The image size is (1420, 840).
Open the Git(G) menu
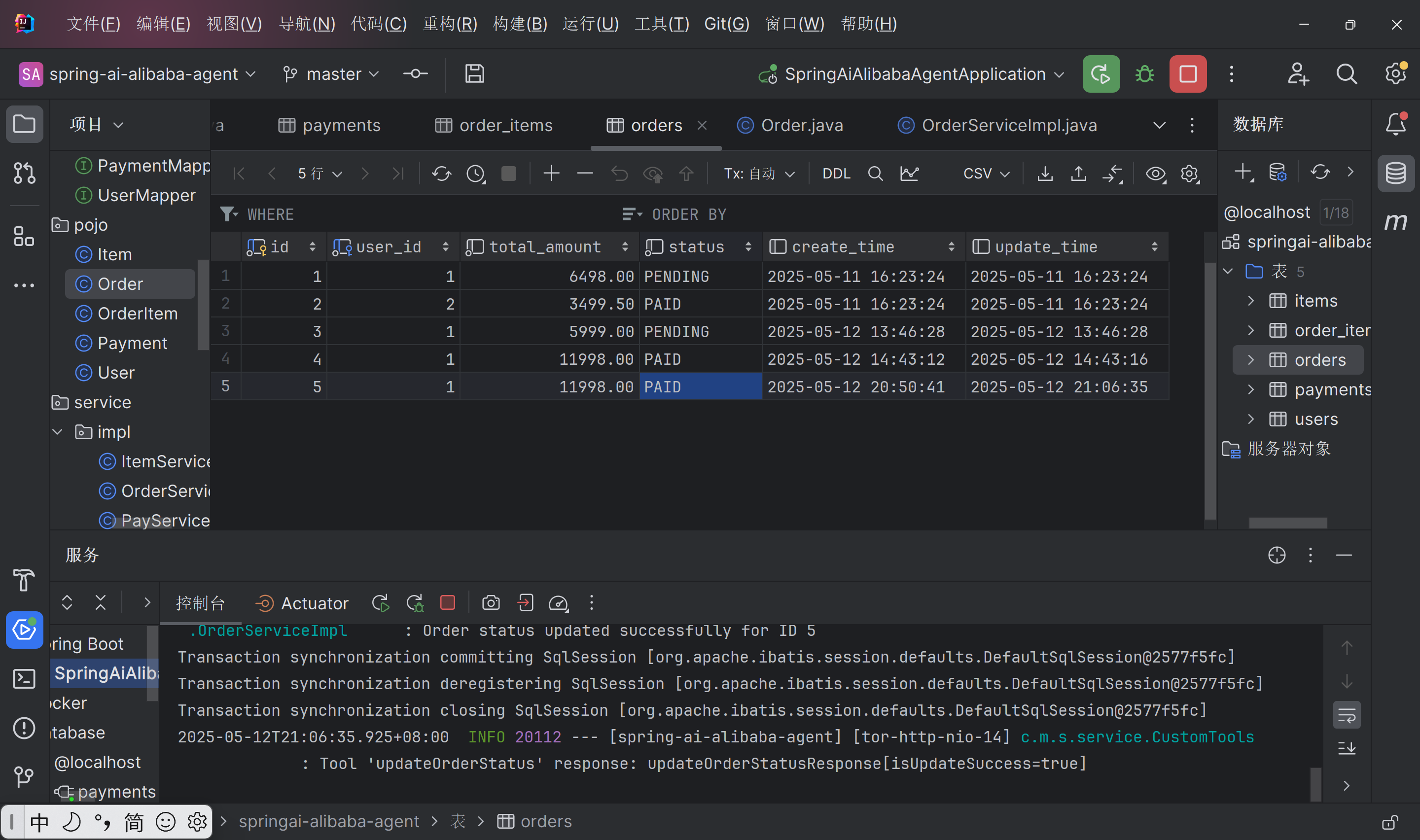[x=726, y=24]
